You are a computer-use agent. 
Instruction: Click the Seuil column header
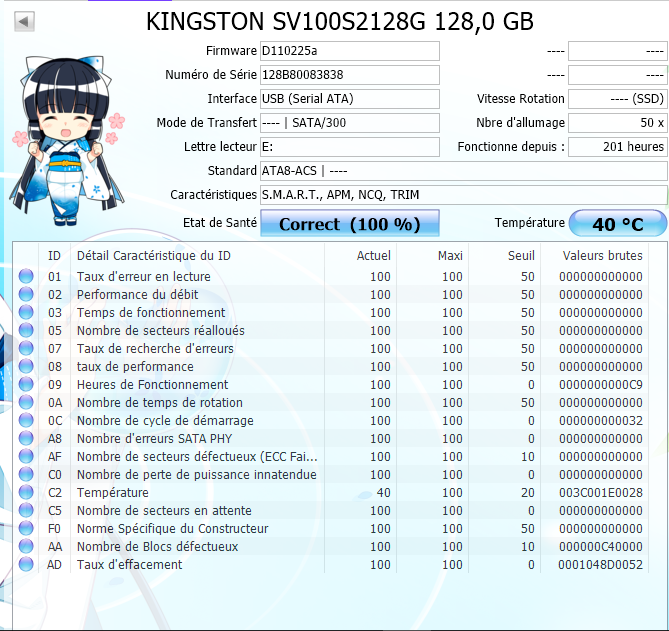(505, 256)
